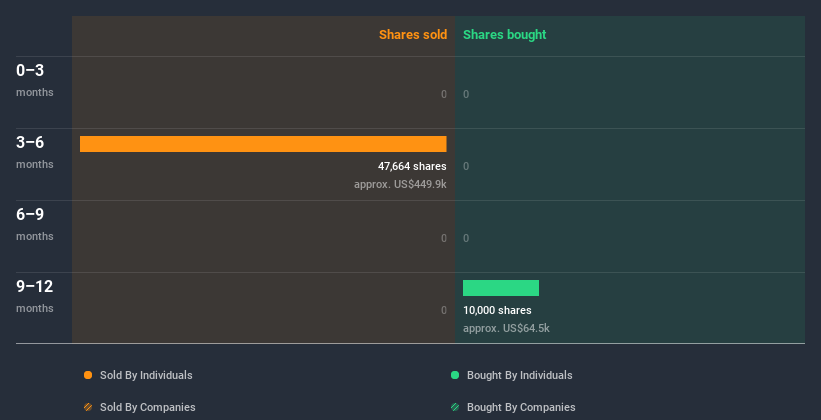This screenshot has width=821, height=420.
Task: Click the shares bought zero in 0–3 months row
Action: (x=466, y=94)
